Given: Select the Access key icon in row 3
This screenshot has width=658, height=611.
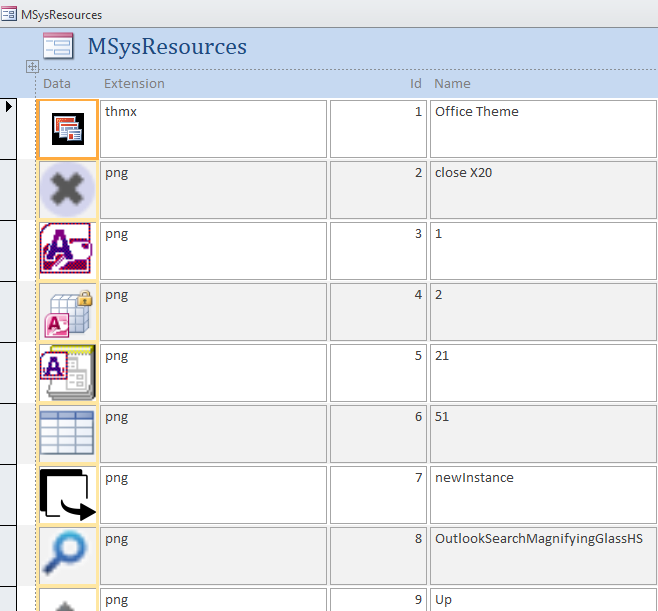Looking at the screenshot, I should click(68, 251).
